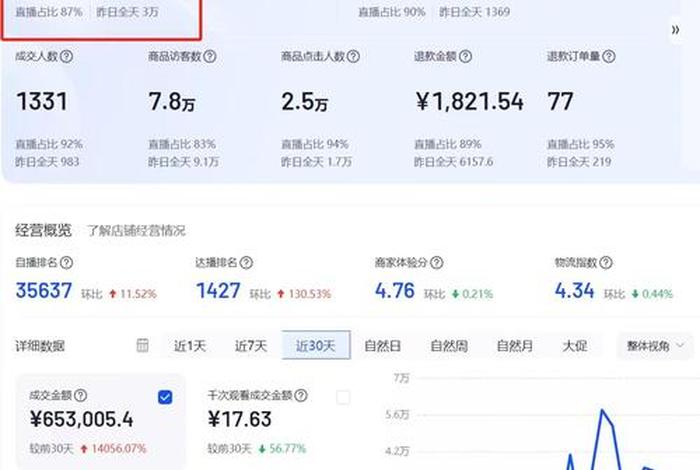The height and width of the screenshot is (470, 700).
Task: Click help icon beside 物流指数
Action: pos(606,262)
